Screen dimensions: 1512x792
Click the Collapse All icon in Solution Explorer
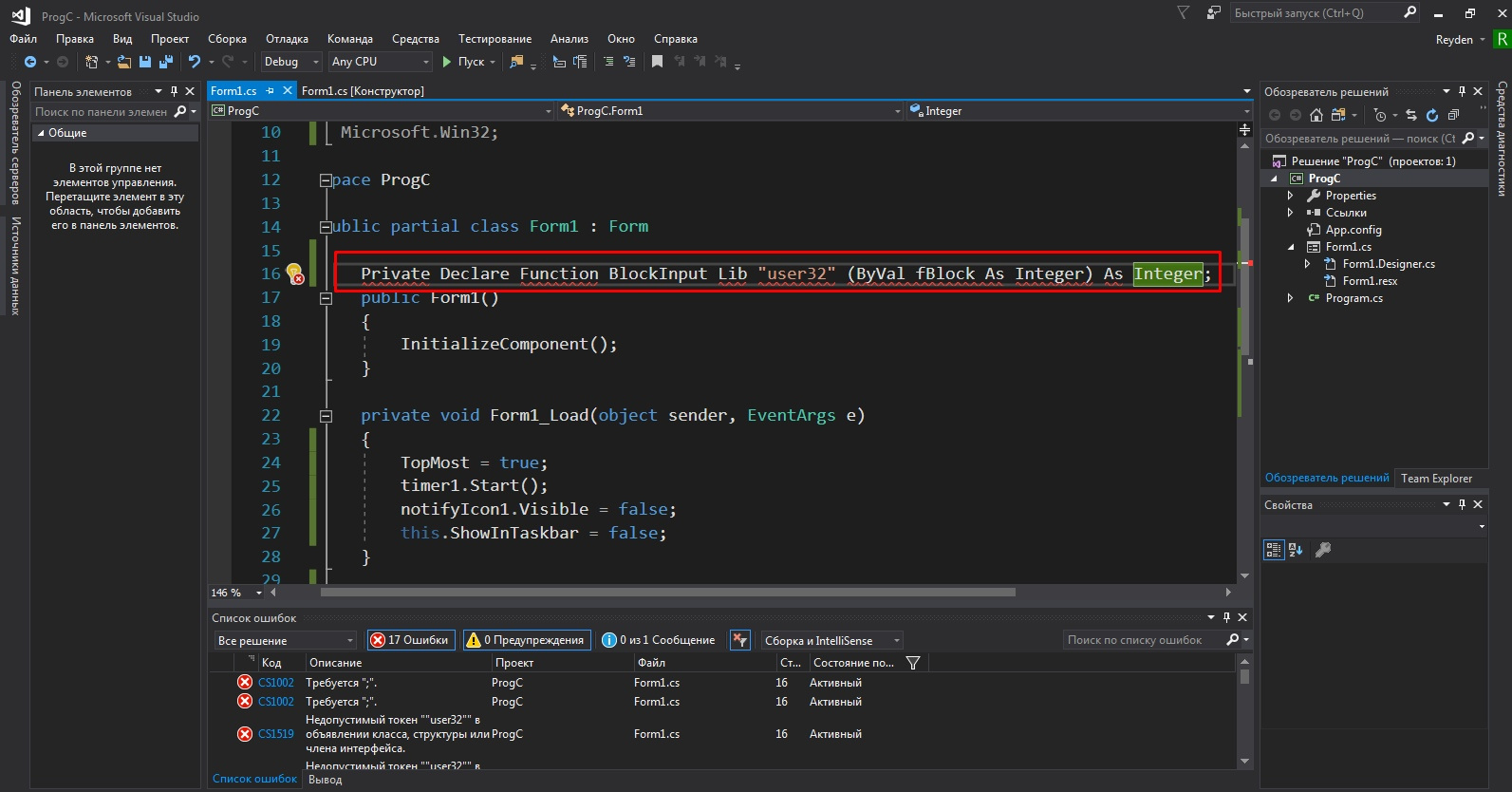(1453, 115)
